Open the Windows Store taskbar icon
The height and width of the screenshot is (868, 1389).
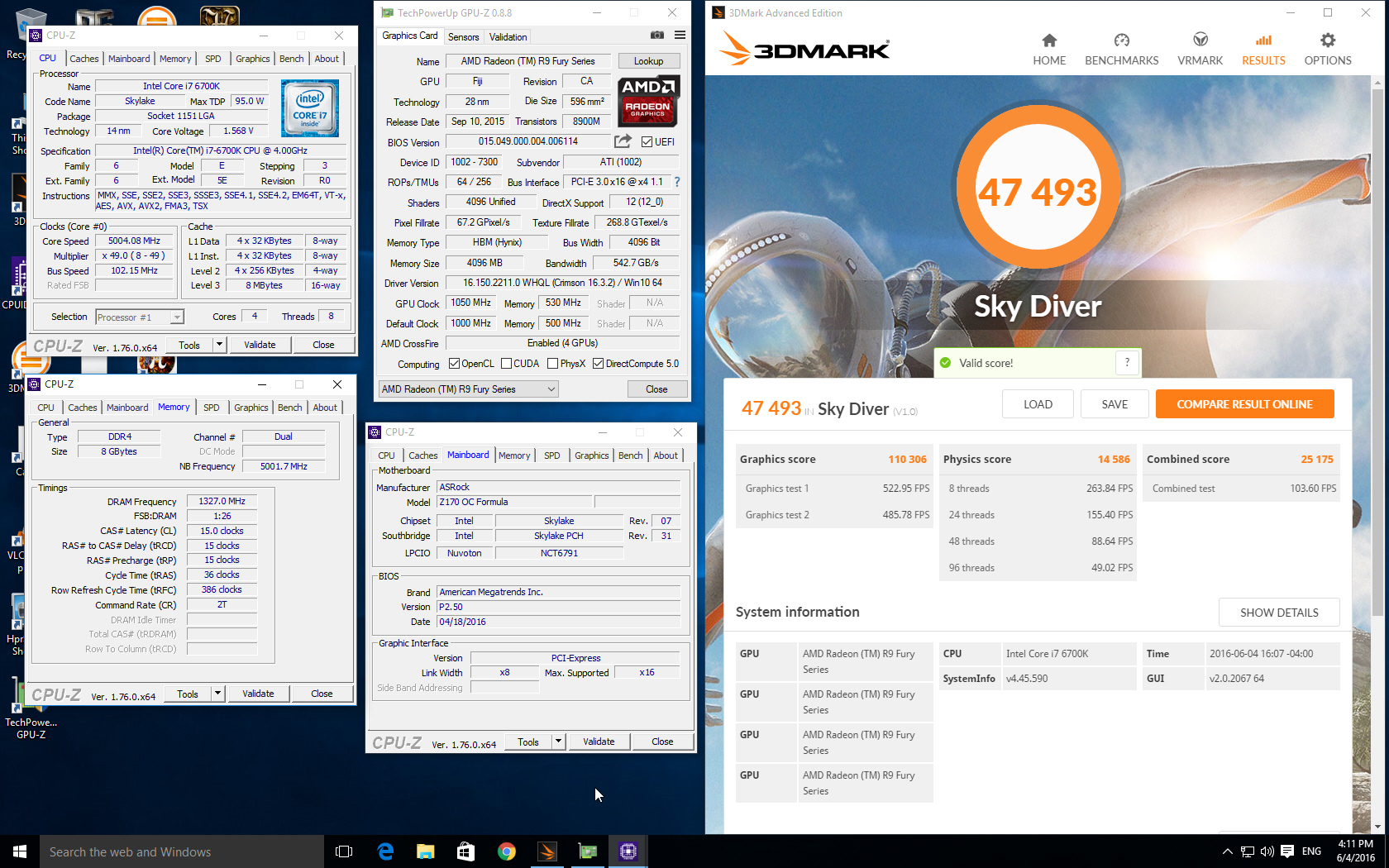tap(465, 851)
